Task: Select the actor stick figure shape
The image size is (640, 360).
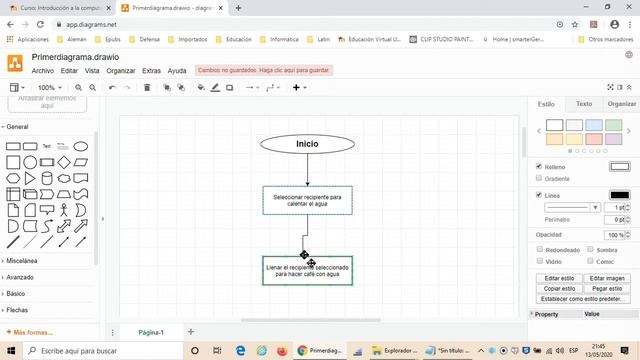Action: click(64, 210)
